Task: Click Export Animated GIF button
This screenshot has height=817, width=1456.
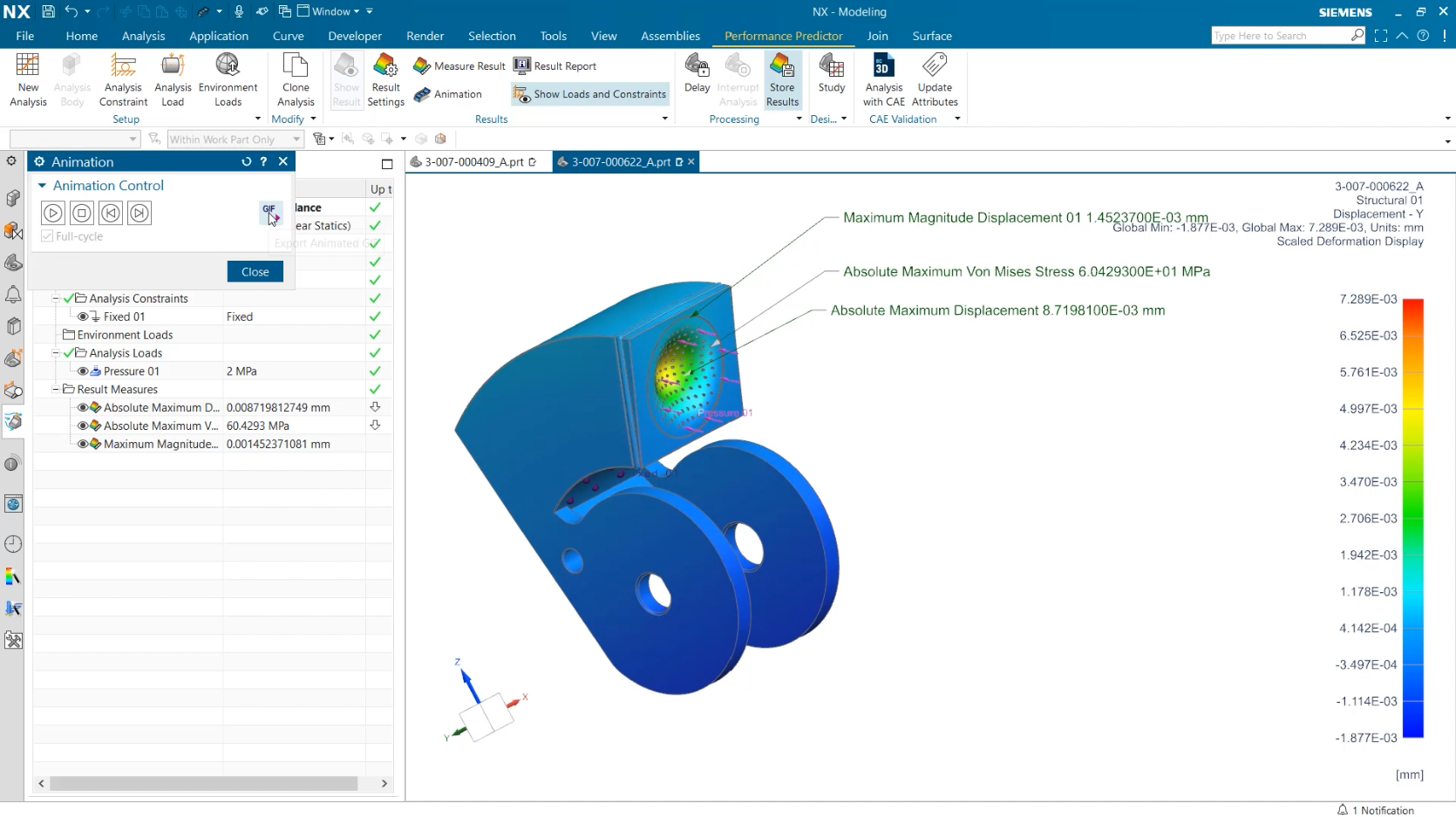Action: pos(269,212)
